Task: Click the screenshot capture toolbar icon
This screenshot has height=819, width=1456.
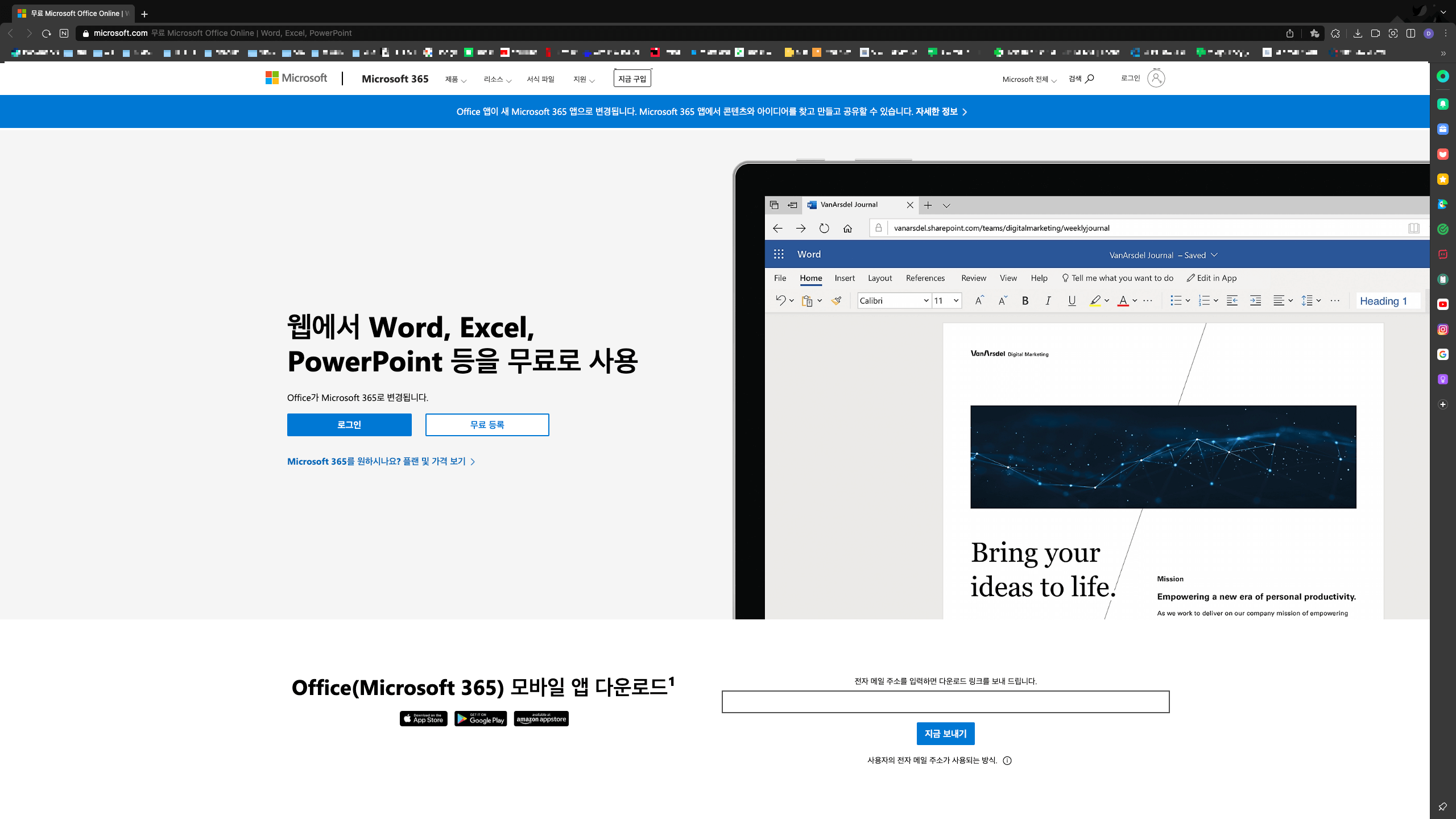Action: 1393,34
